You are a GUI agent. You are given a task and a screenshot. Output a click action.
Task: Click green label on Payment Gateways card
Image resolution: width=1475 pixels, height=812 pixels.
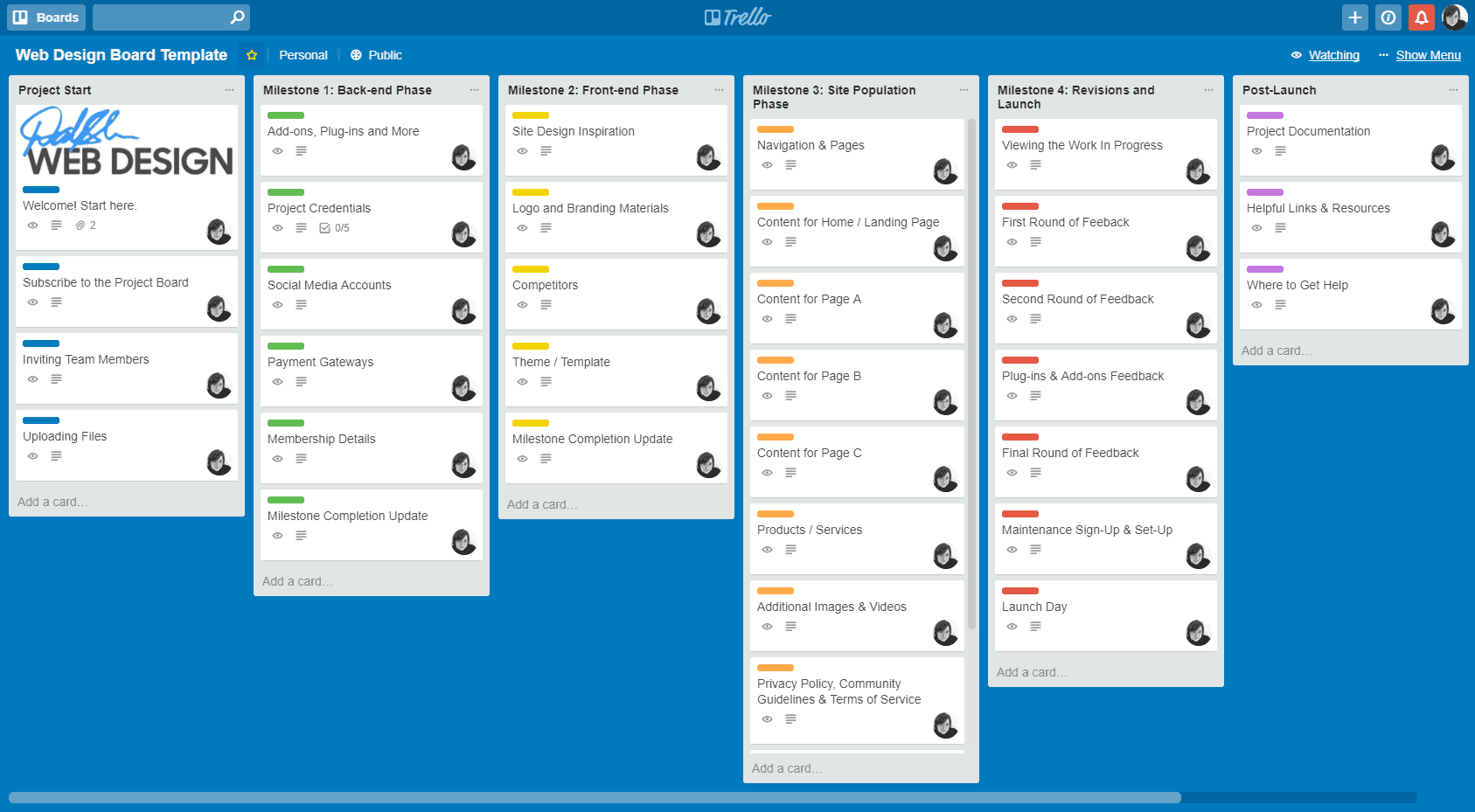[286, 346]
